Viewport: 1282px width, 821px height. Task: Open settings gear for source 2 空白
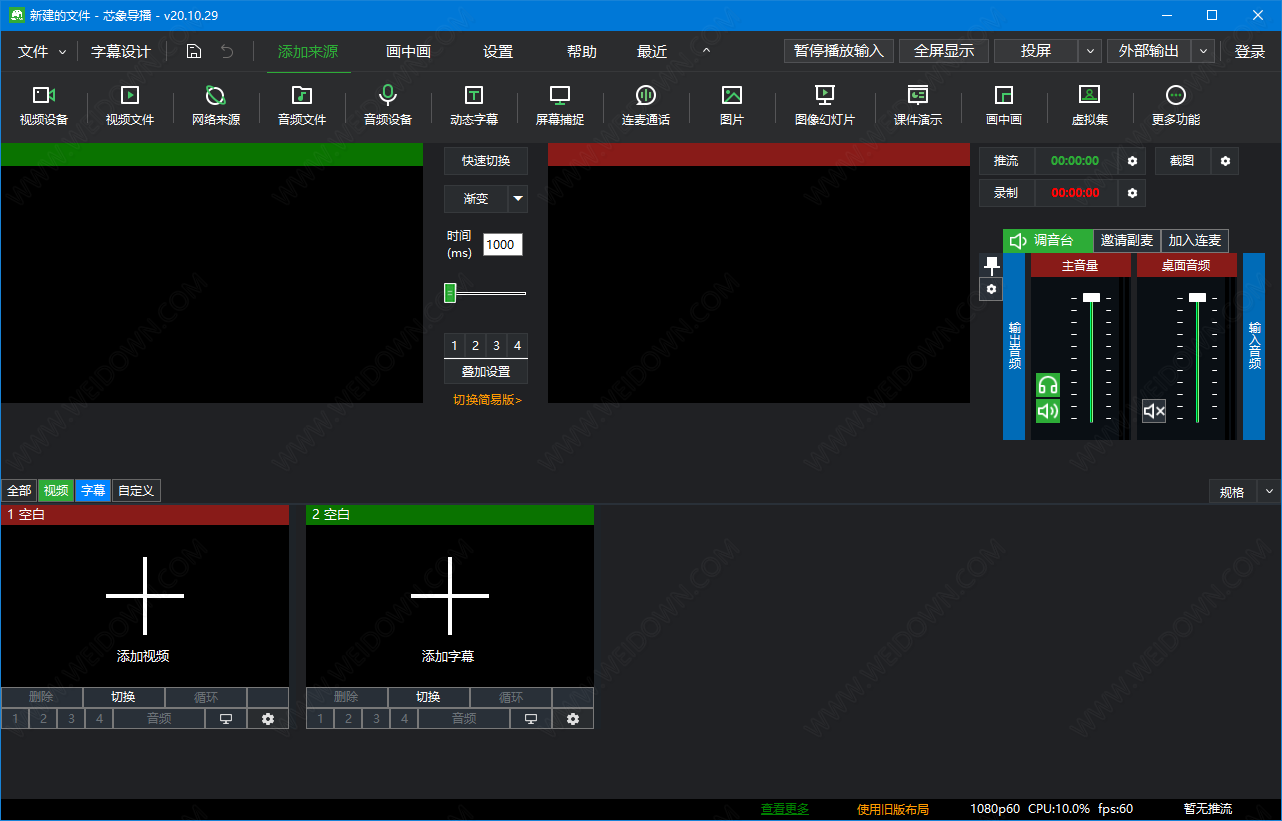click(573, 719)
